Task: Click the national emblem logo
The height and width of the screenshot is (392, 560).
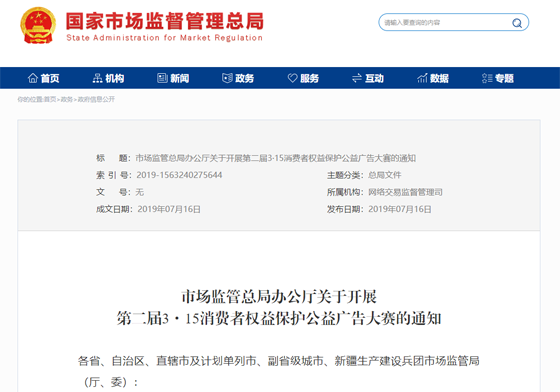Action: pyautogui.click(x=38, y=26)
